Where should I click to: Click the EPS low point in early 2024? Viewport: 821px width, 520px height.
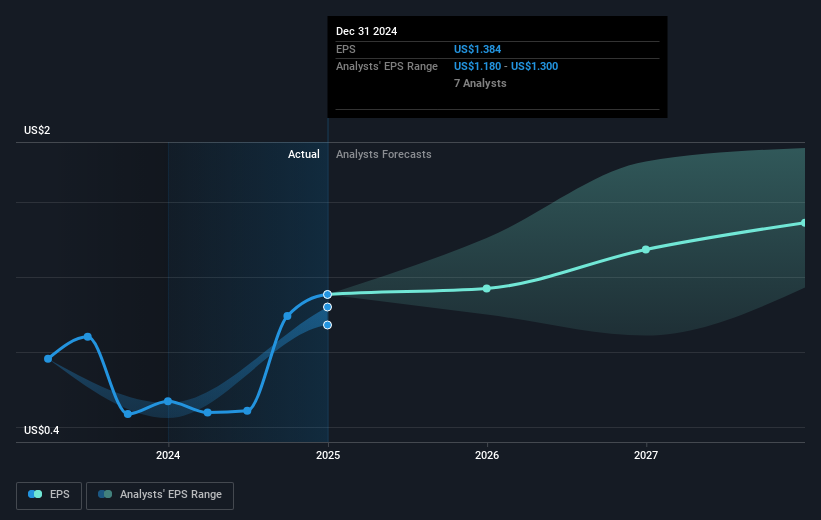pos(207,413)
